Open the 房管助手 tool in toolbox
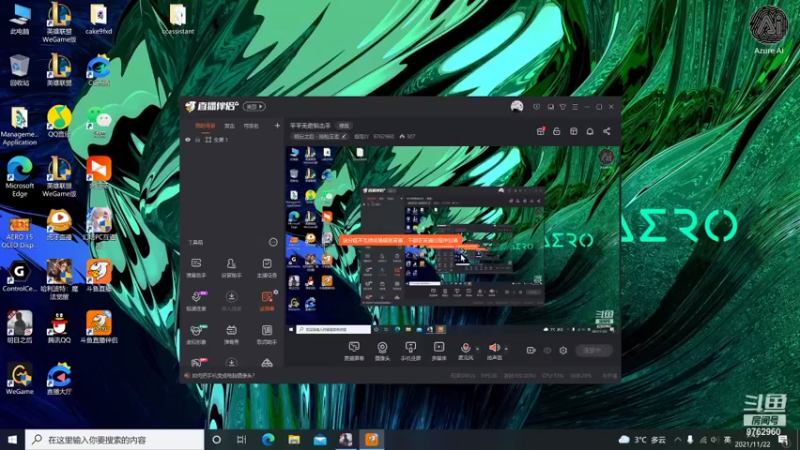The image size is (800, 450). (231, 268)
